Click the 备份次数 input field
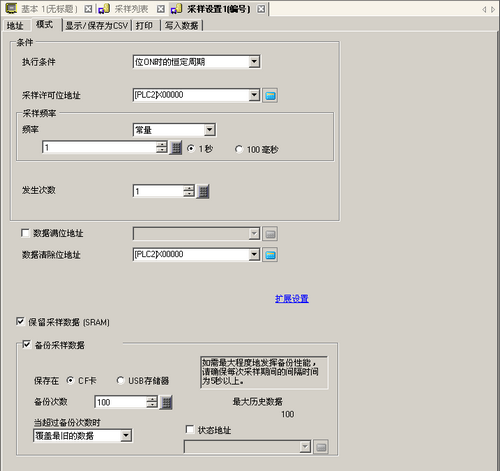The image size is (500, 471). coord(121,402)
